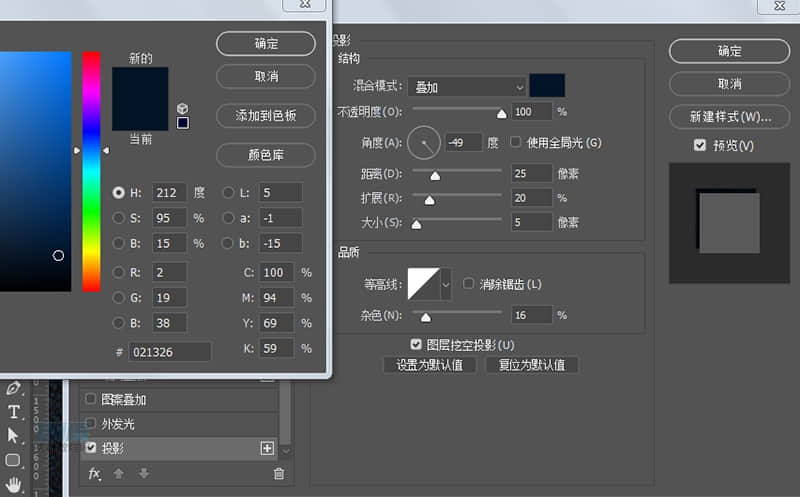
Task: Move effect down with down arrow
Action: point(144,474)
